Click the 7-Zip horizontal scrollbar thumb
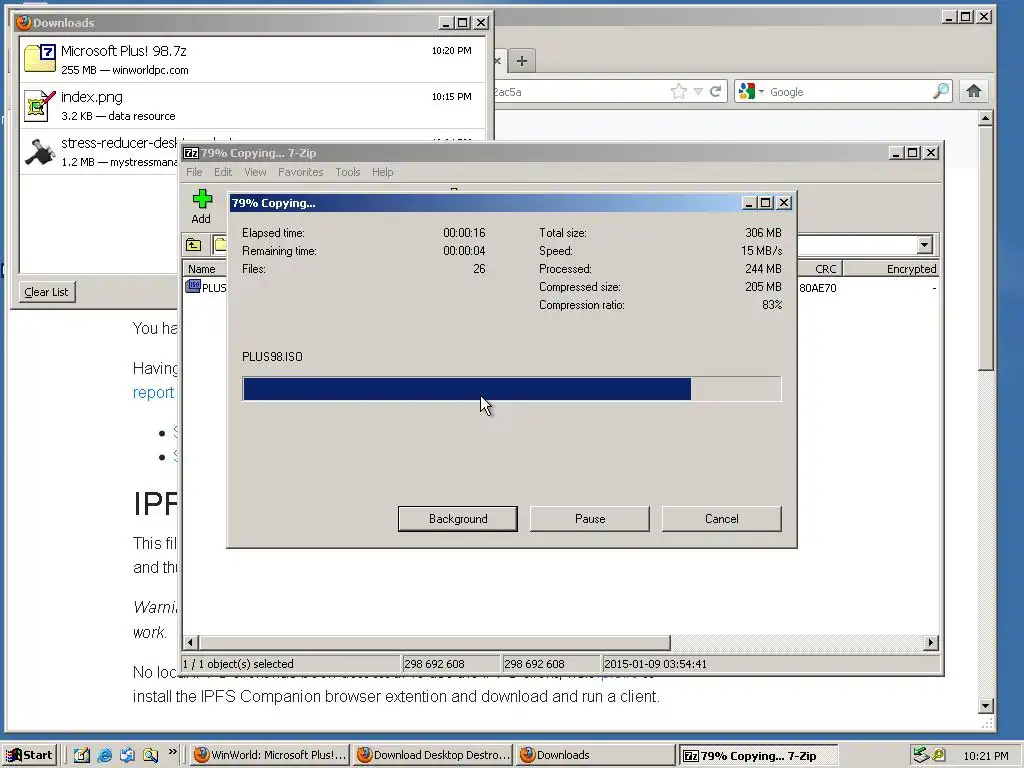Viewport: 1024px width, 768px height. pyautogui.click(x=435, y=643)
